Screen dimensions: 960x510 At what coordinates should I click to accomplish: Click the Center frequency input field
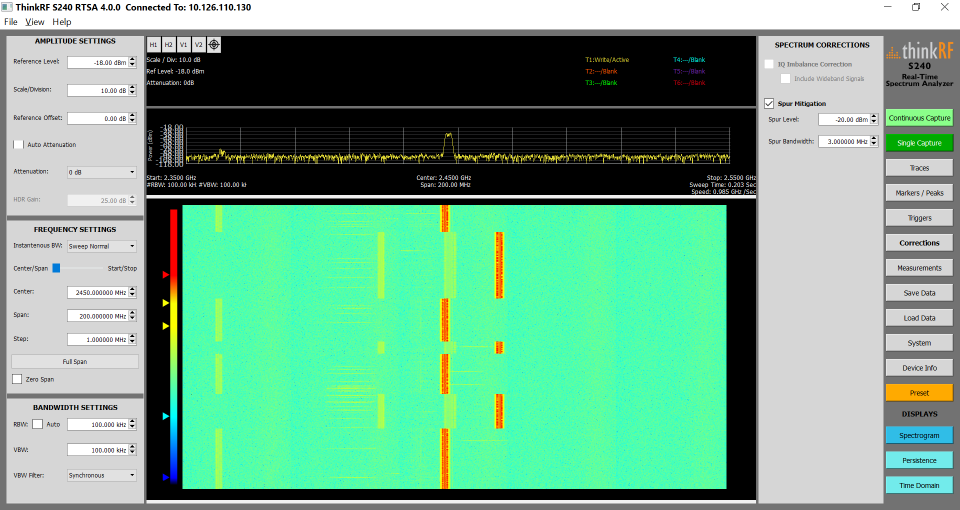pos(98,293)
